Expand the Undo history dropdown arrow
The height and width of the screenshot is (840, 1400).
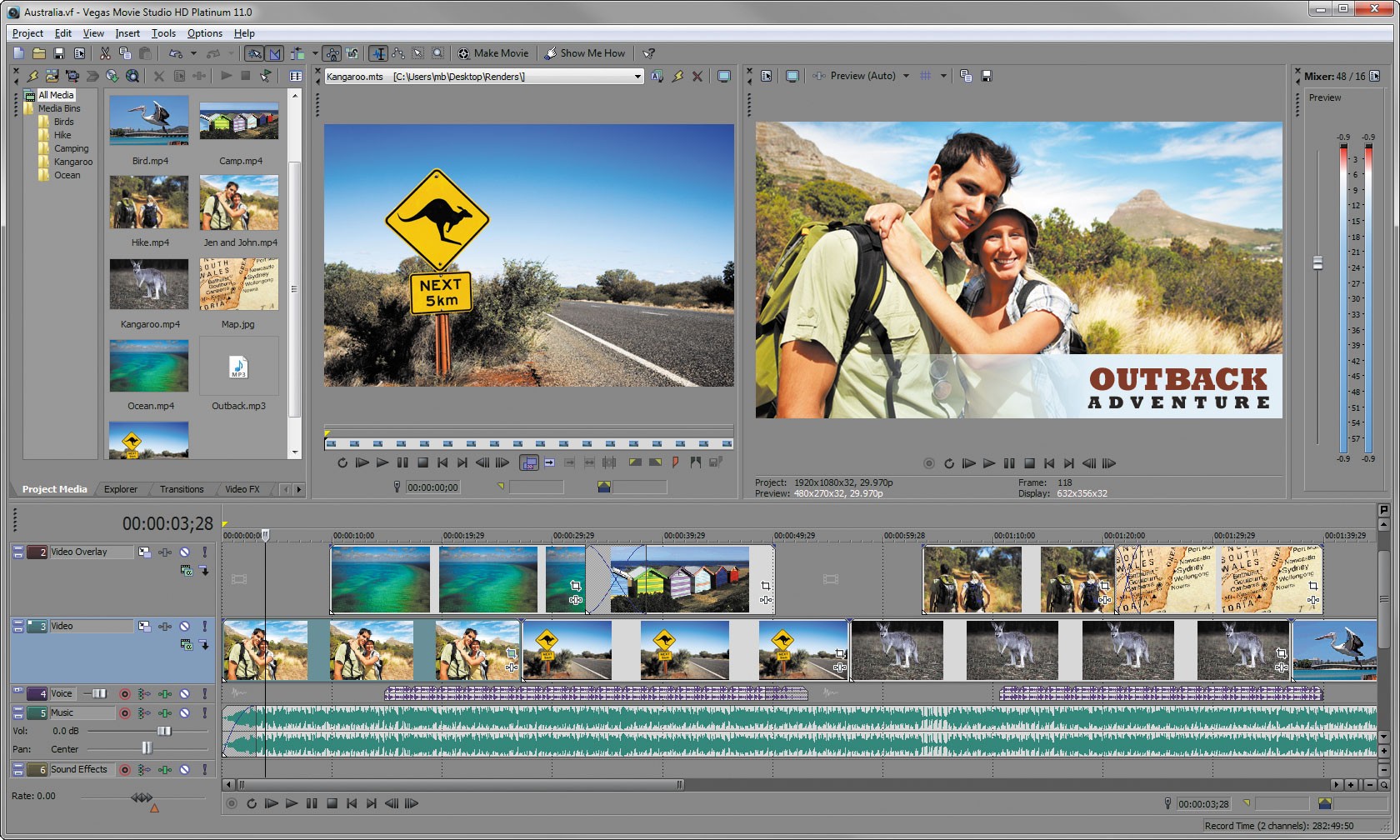click(193, 53)
